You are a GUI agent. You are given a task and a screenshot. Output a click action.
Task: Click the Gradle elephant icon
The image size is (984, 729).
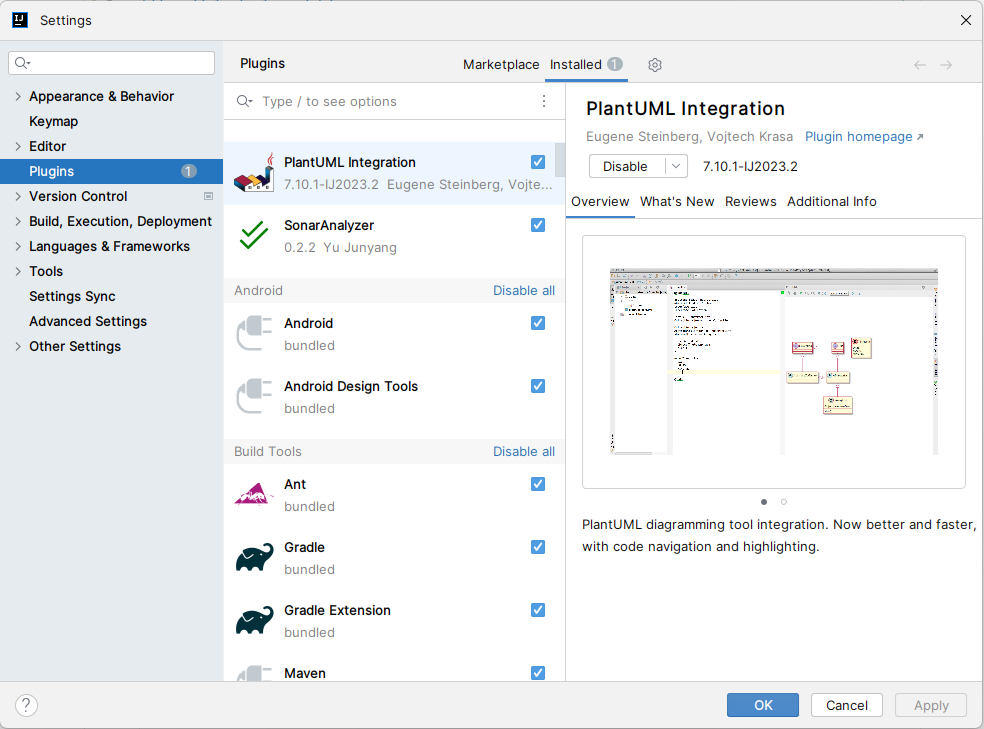(254, 558)
